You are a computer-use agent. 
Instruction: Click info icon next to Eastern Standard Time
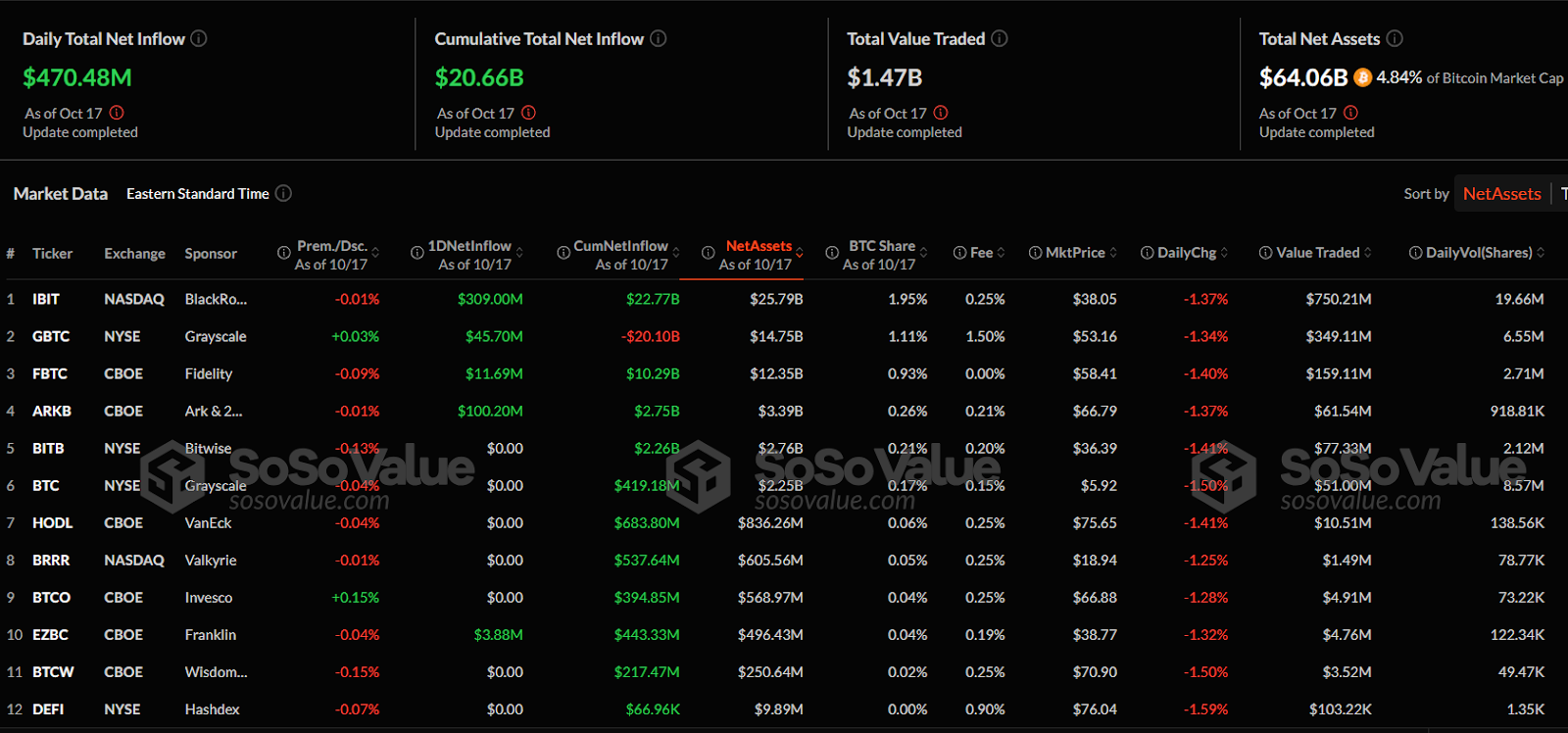click(283, 193)
